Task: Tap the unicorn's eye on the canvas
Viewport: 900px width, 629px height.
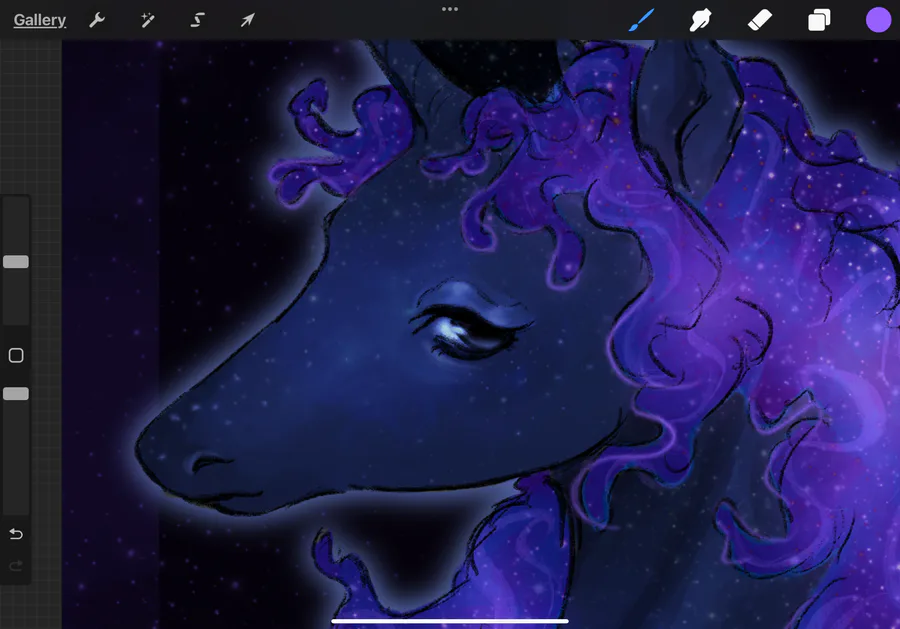Action: 471,334
